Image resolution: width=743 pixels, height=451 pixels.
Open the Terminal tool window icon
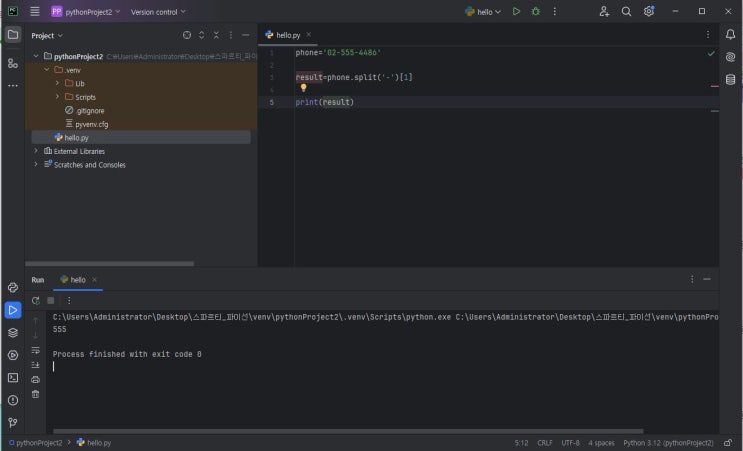(x=13, y=378)
